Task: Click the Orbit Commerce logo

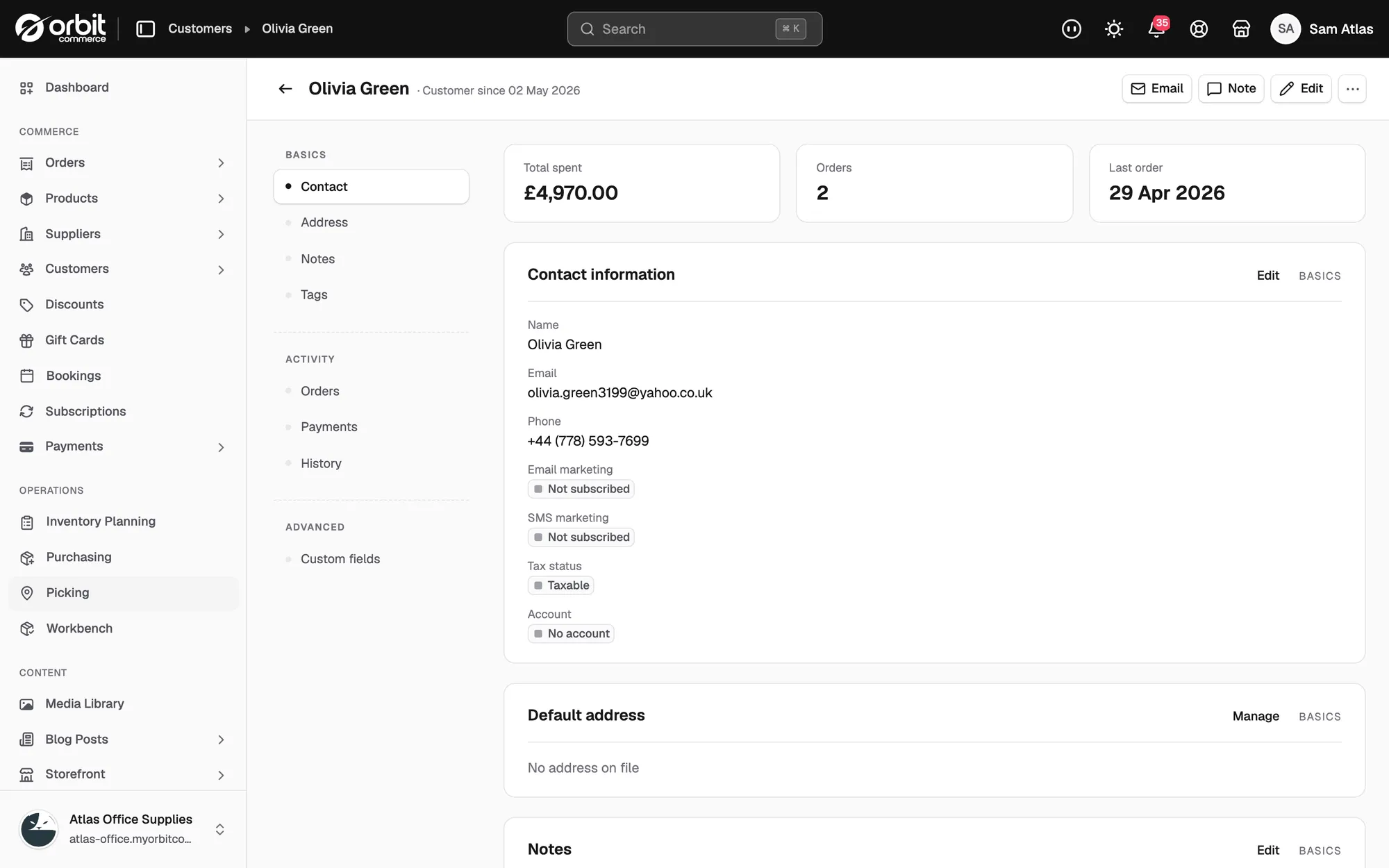Action: point(60,28)
